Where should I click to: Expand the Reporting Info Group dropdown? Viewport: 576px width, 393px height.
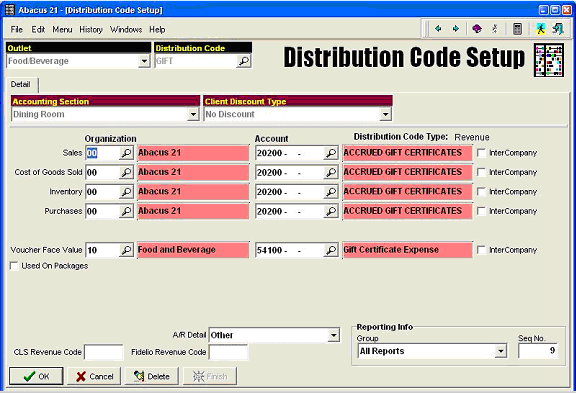[x=500, y=351]
